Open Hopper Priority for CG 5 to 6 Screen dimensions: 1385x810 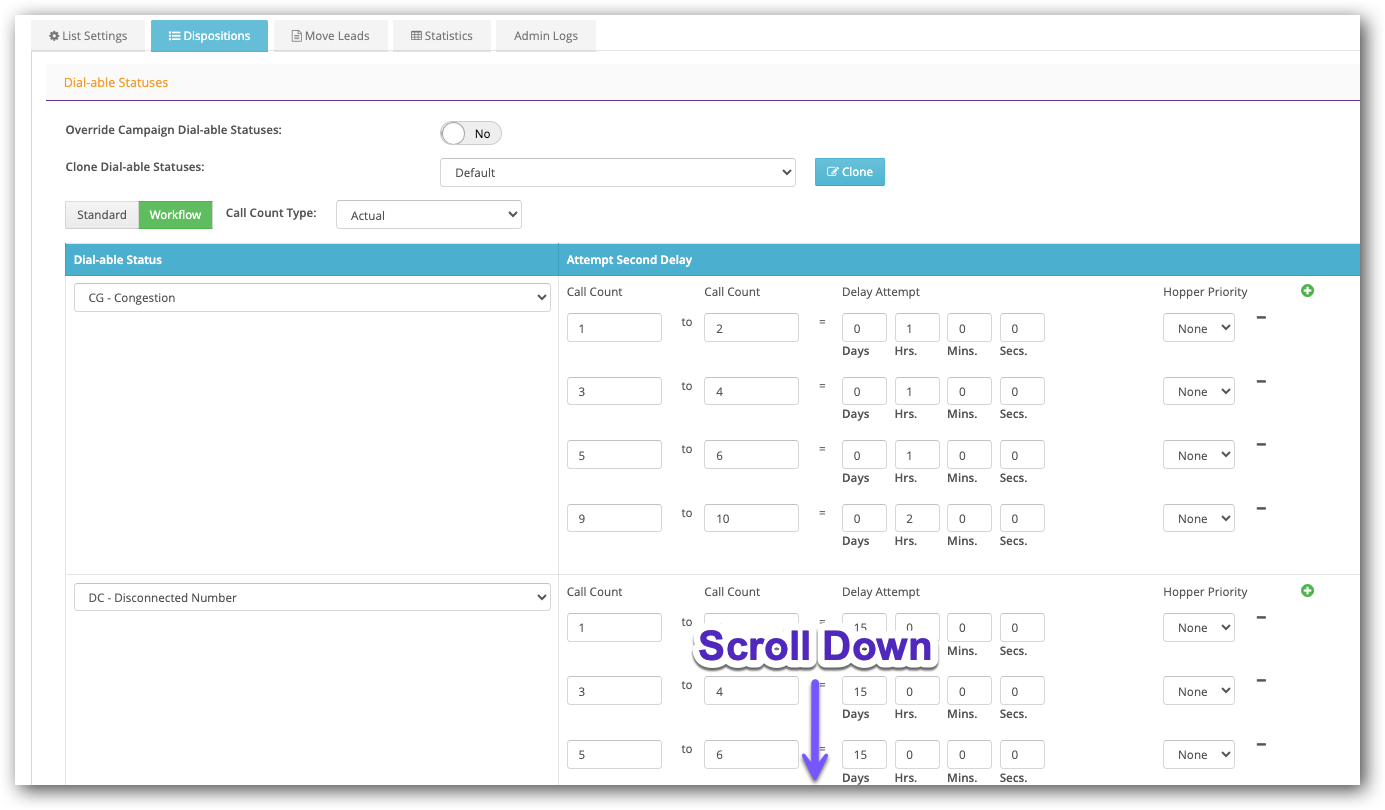tap(1199, 455)
